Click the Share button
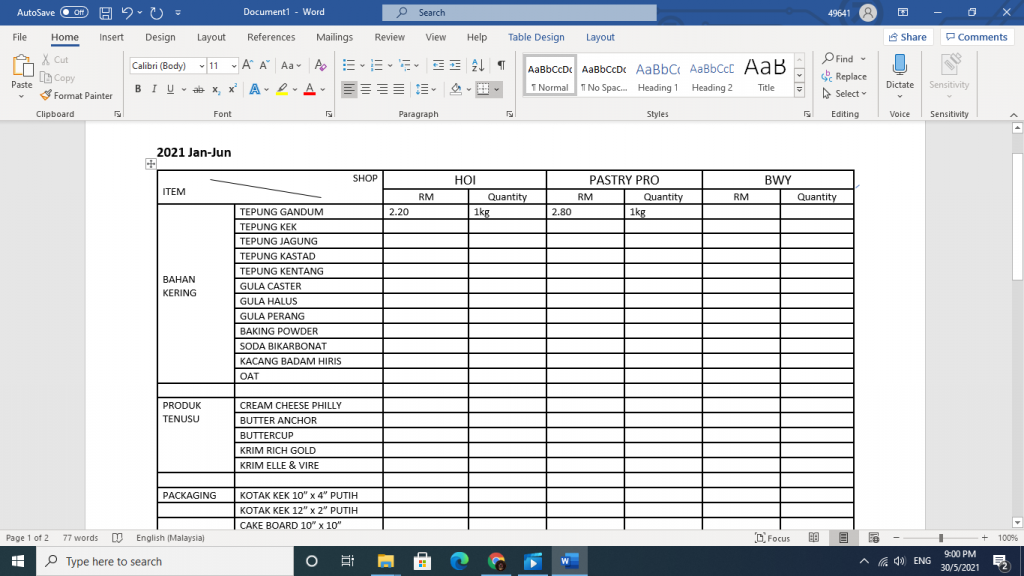 (906, 37)
